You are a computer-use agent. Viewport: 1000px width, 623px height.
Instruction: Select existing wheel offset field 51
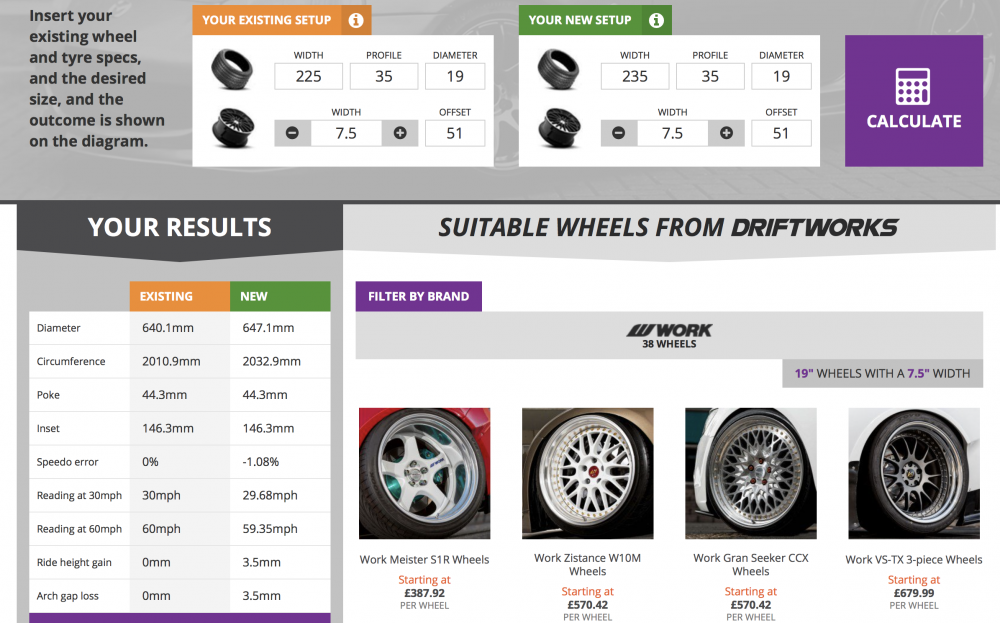[x=455, y=133]
